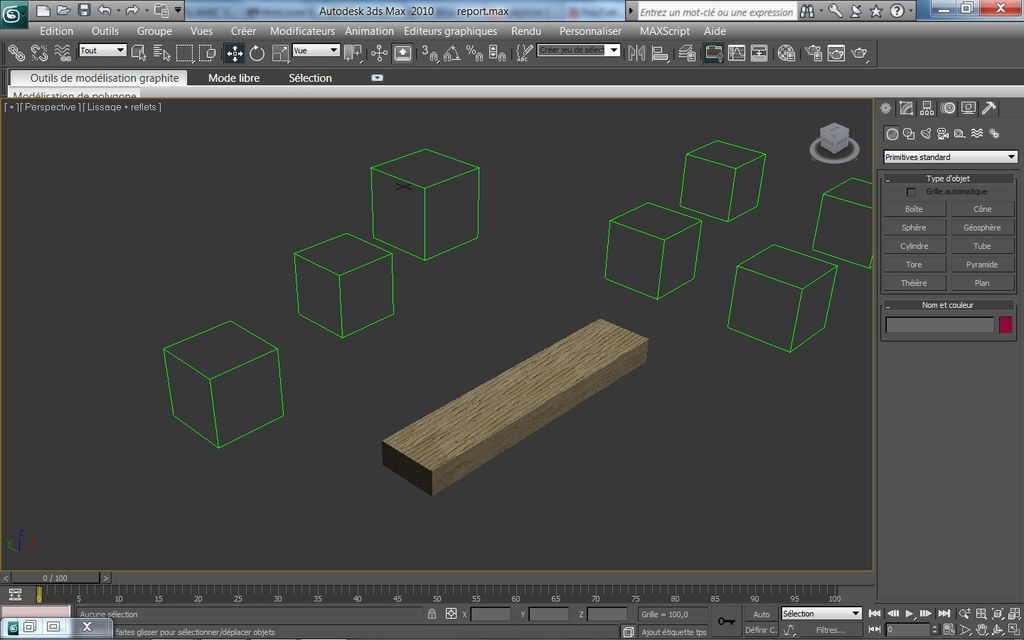Toggle the selection lock padlock

432,614
